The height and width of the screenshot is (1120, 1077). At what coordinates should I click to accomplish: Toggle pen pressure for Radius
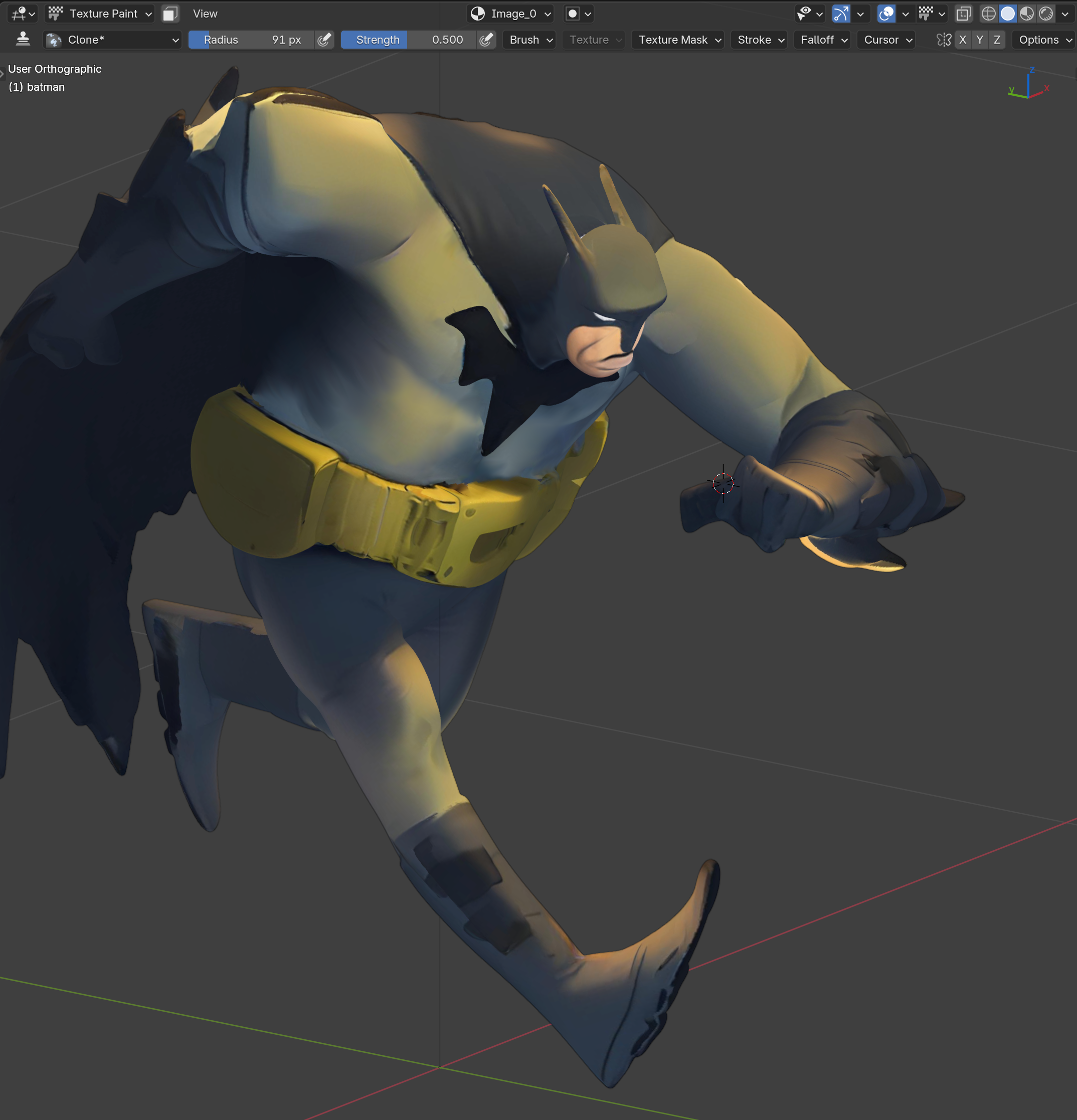(324, 40)
